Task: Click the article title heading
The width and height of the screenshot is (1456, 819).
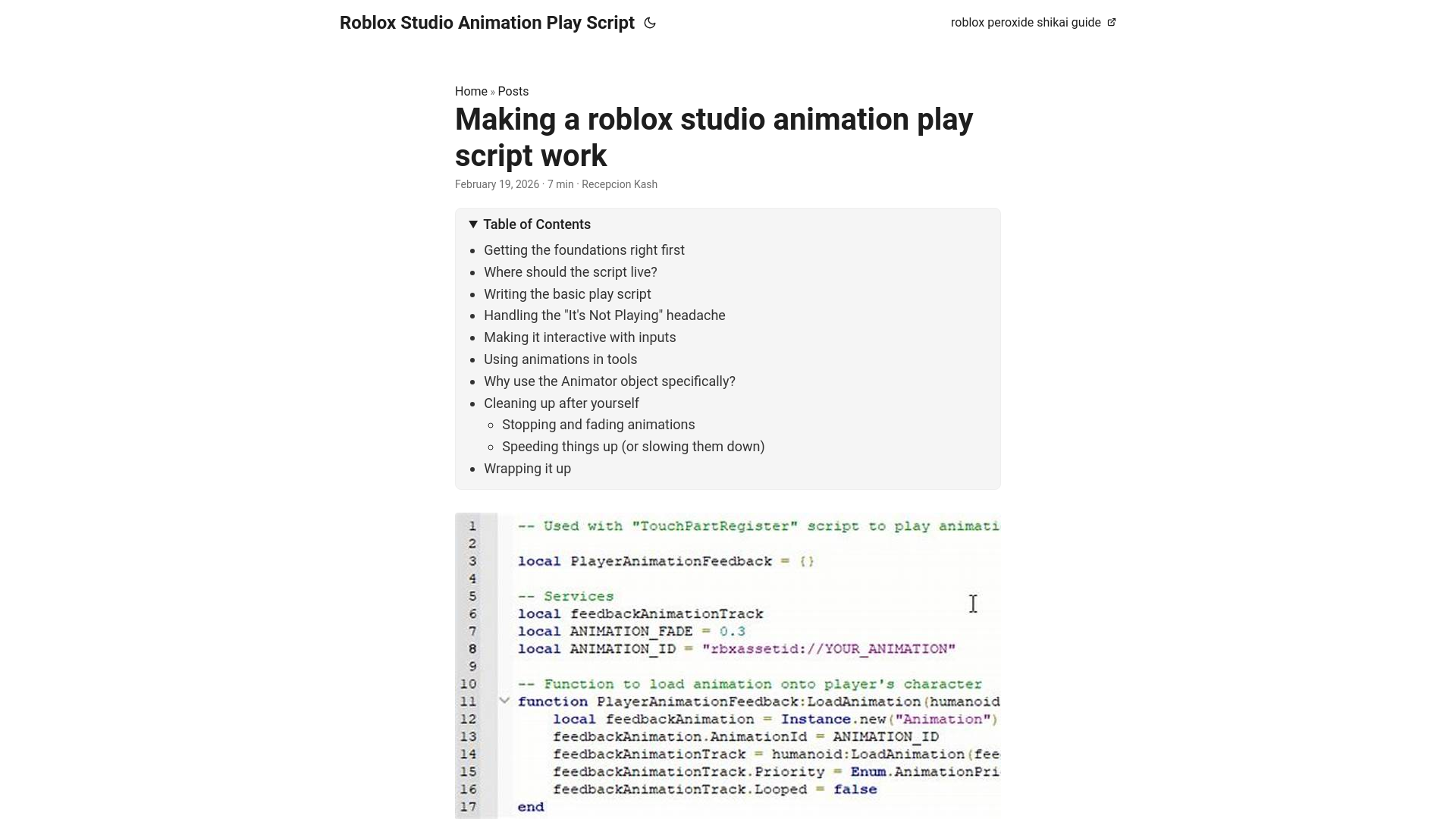Action: click(x=714, y=137)
